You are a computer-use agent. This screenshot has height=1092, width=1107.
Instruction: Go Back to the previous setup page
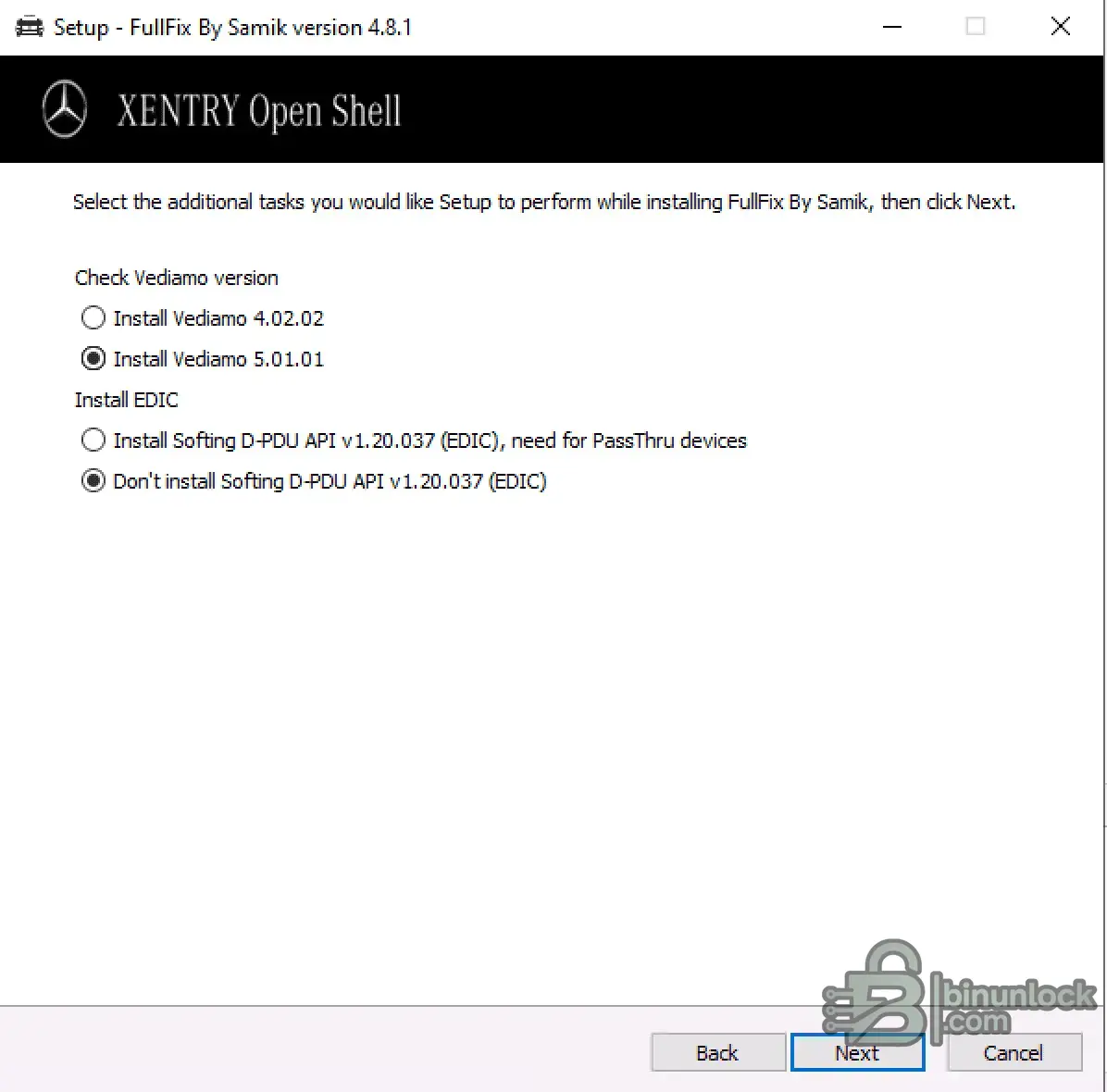point(718,1052)
